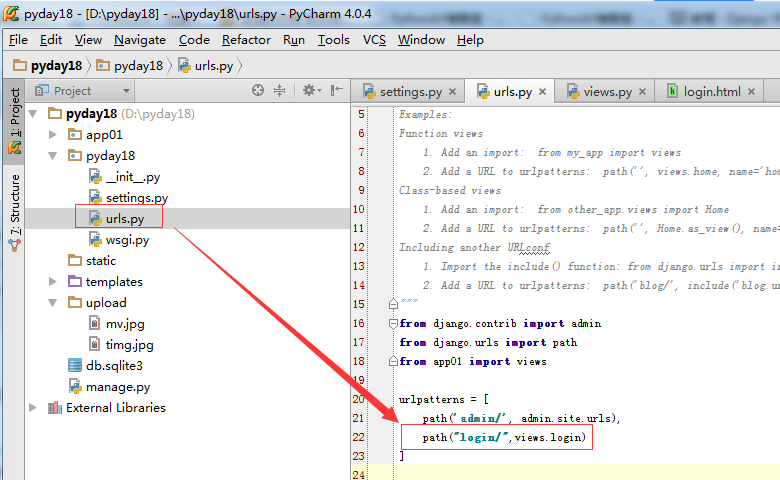Image resolution: width=780 pixels, height=480 pixels.
Task: Expand the templates folder
Action: click(54, 281)
